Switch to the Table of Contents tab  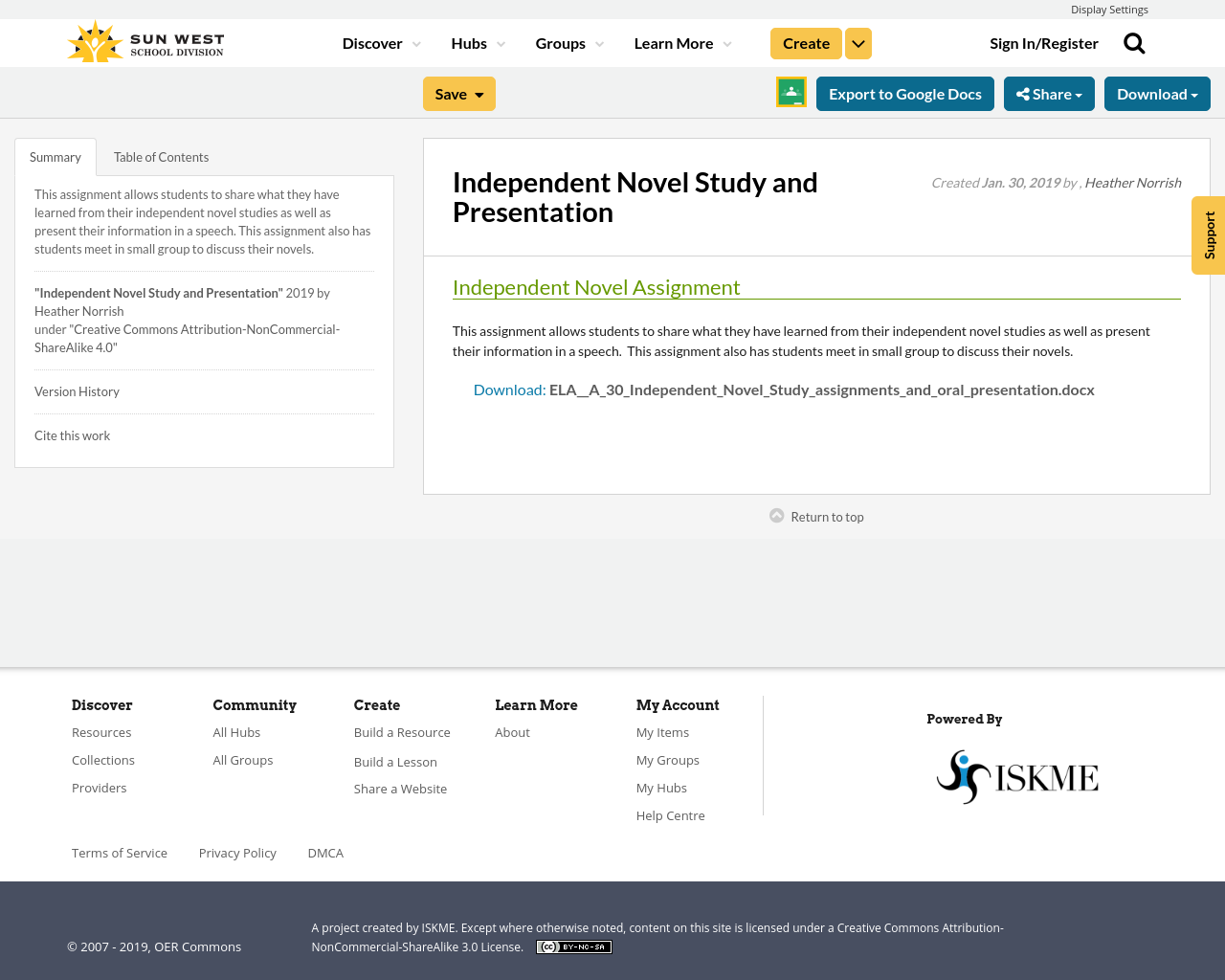coord(161,155)
